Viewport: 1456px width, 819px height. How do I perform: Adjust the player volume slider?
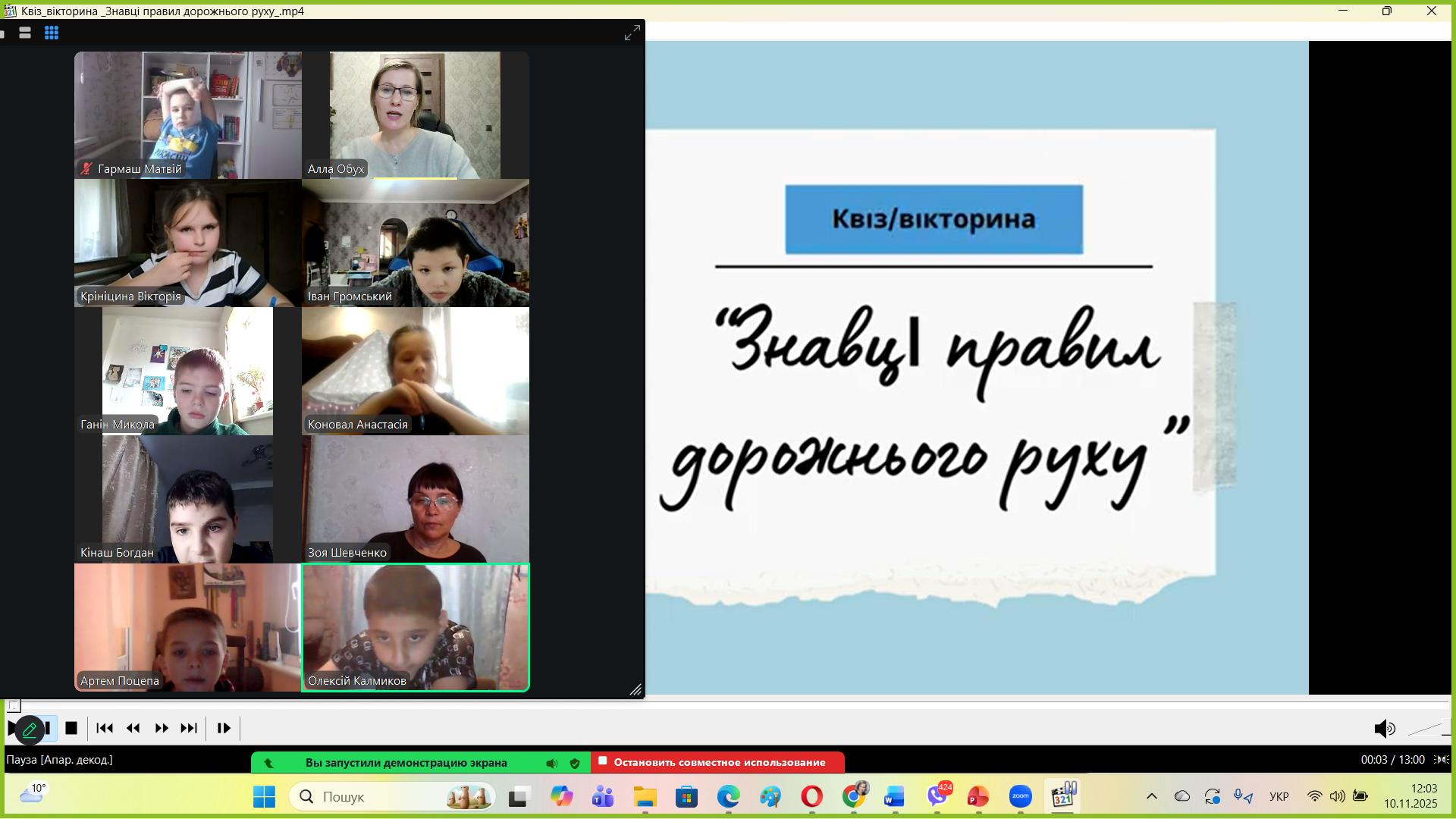[x=1426, y=730]
